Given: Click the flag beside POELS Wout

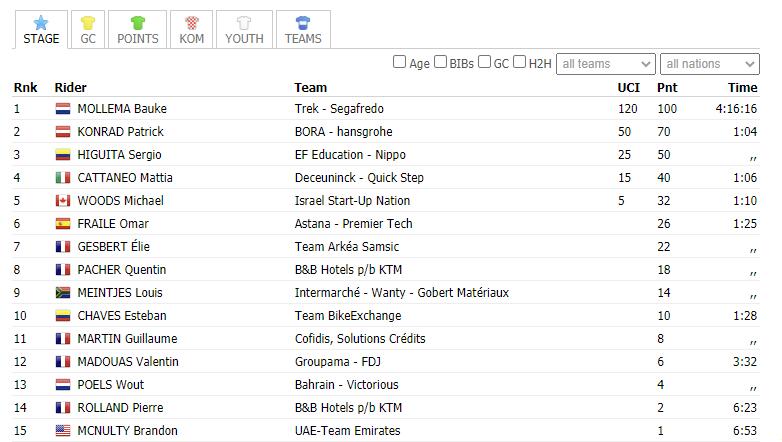Looking at the screenshot, I should pyautogui.click(x=63, y=385).
